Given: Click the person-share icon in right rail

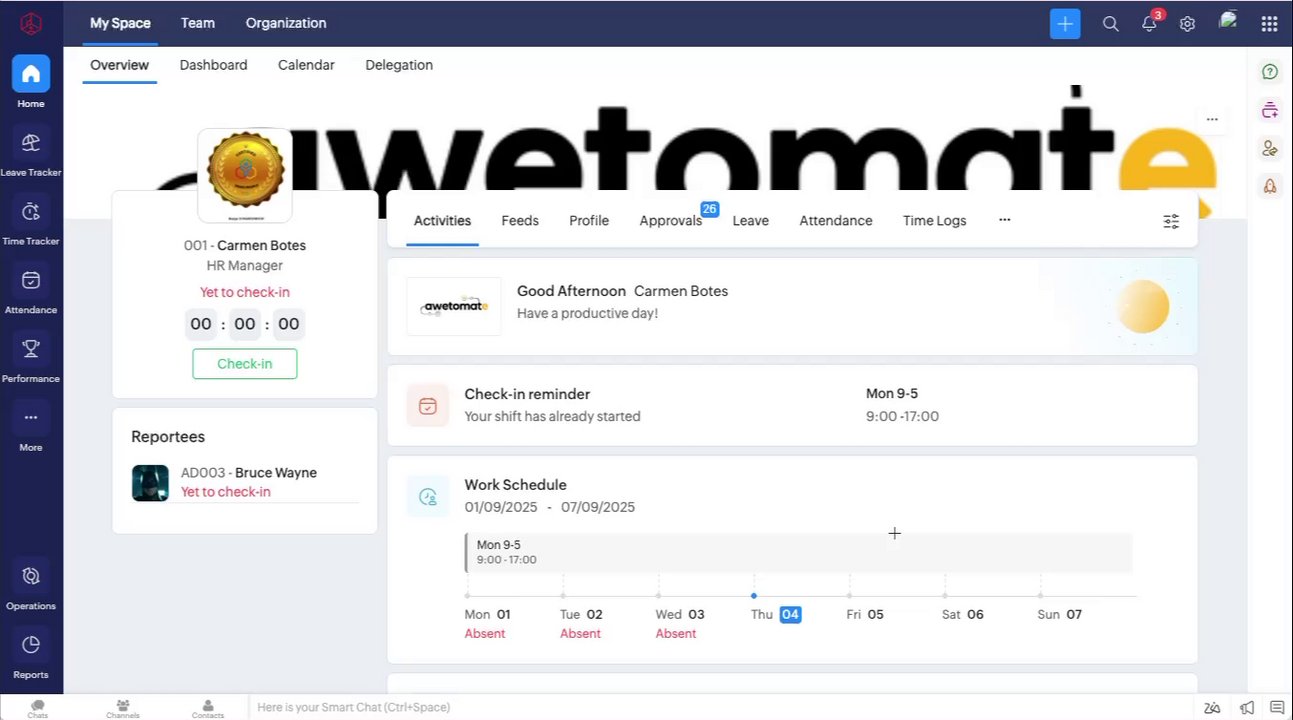Looking at the screenshot, I should 1270,148.
